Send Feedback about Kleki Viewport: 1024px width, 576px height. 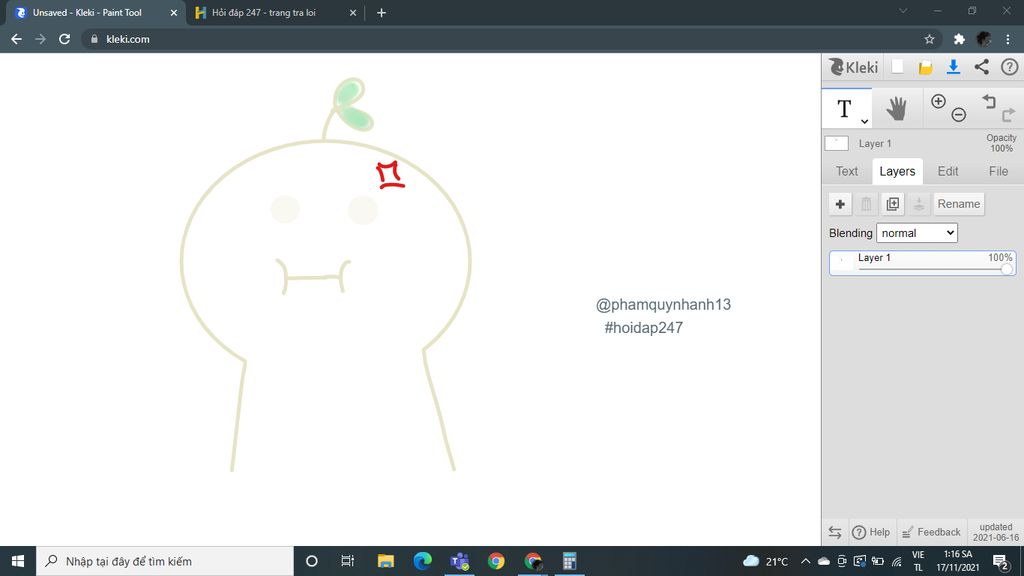931,531
